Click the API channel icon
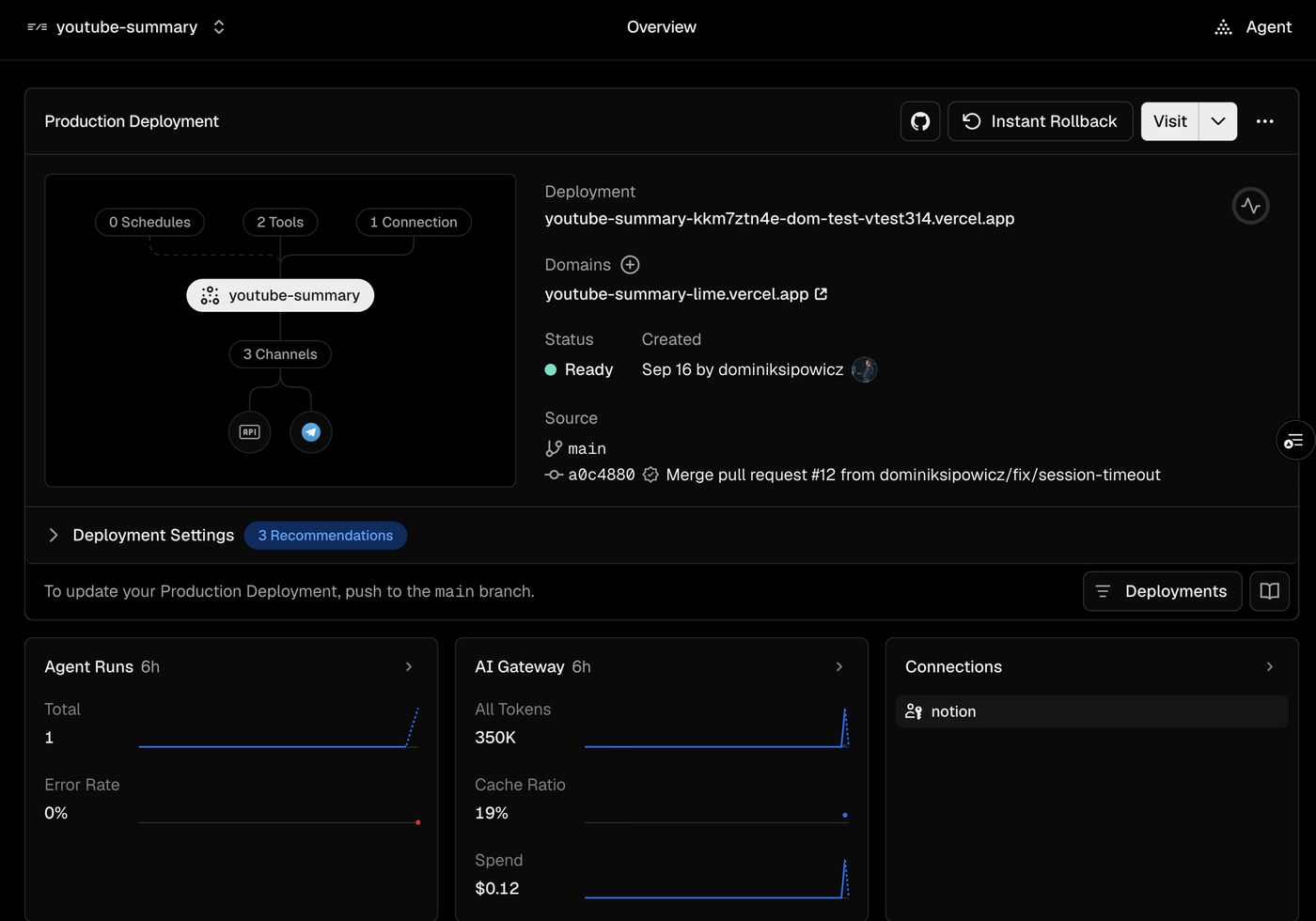This screenshot has width=1316, height=921. [x=250, y=432]
